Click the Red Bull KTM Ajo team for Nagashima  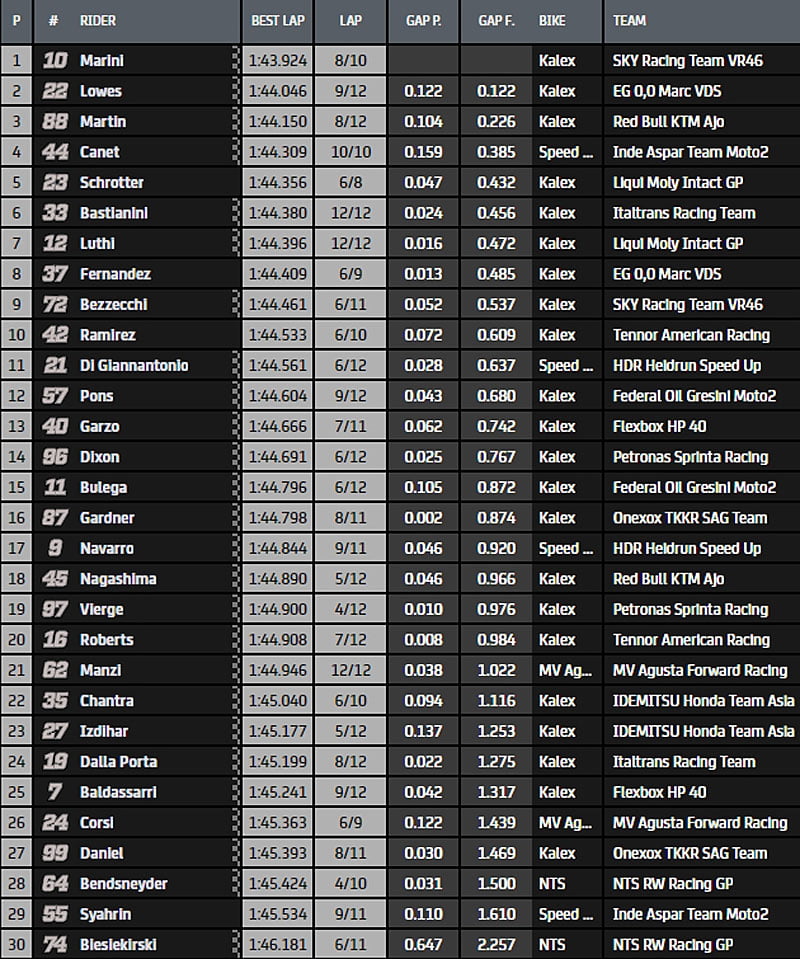pyautogui.click(x=668, y=579)
